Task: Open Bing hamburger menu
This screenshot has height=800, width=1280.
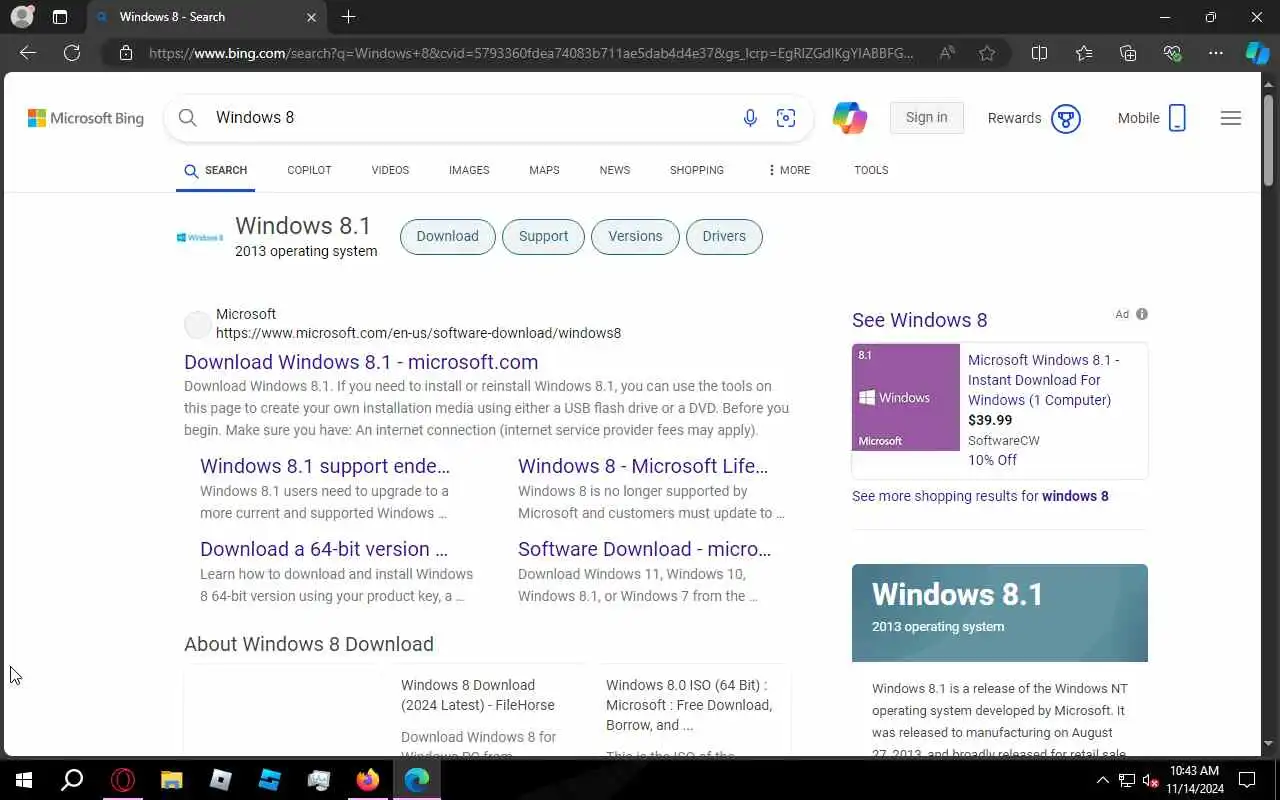Action: click(1231, 118)
